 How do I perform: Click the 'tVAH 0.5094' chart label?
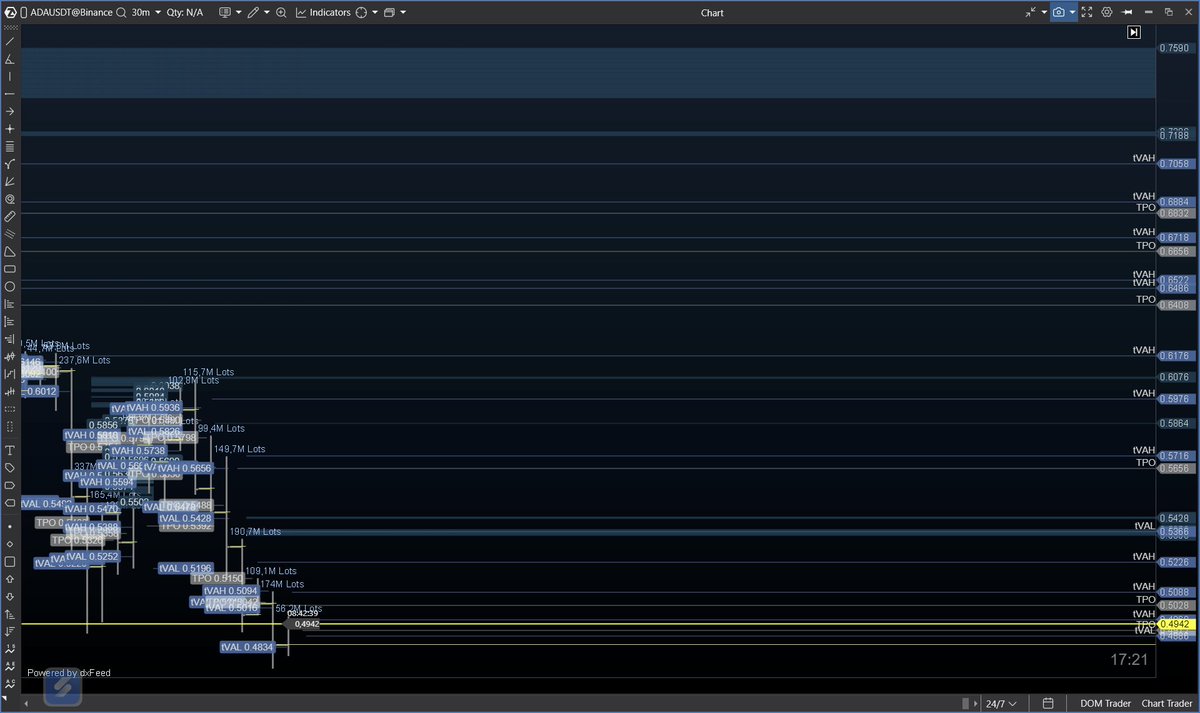click(231, 591)
